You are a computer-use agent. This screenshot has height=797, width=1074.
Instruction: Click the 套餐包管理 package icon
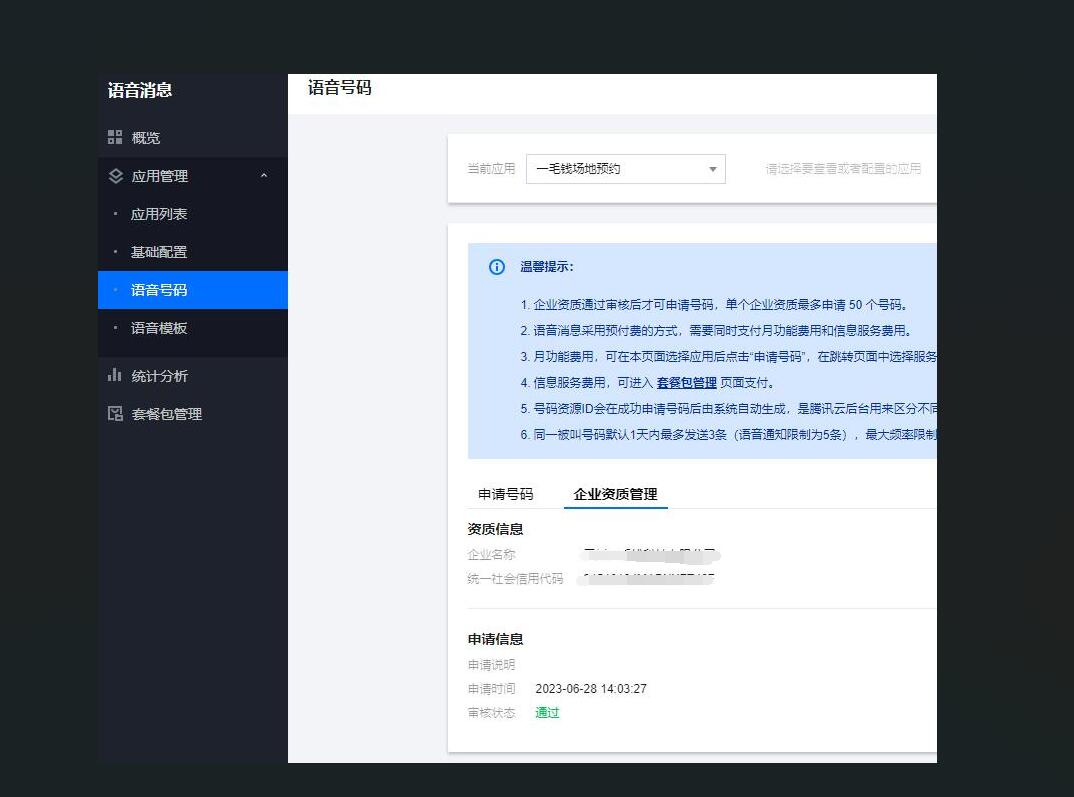click(115, 414)
